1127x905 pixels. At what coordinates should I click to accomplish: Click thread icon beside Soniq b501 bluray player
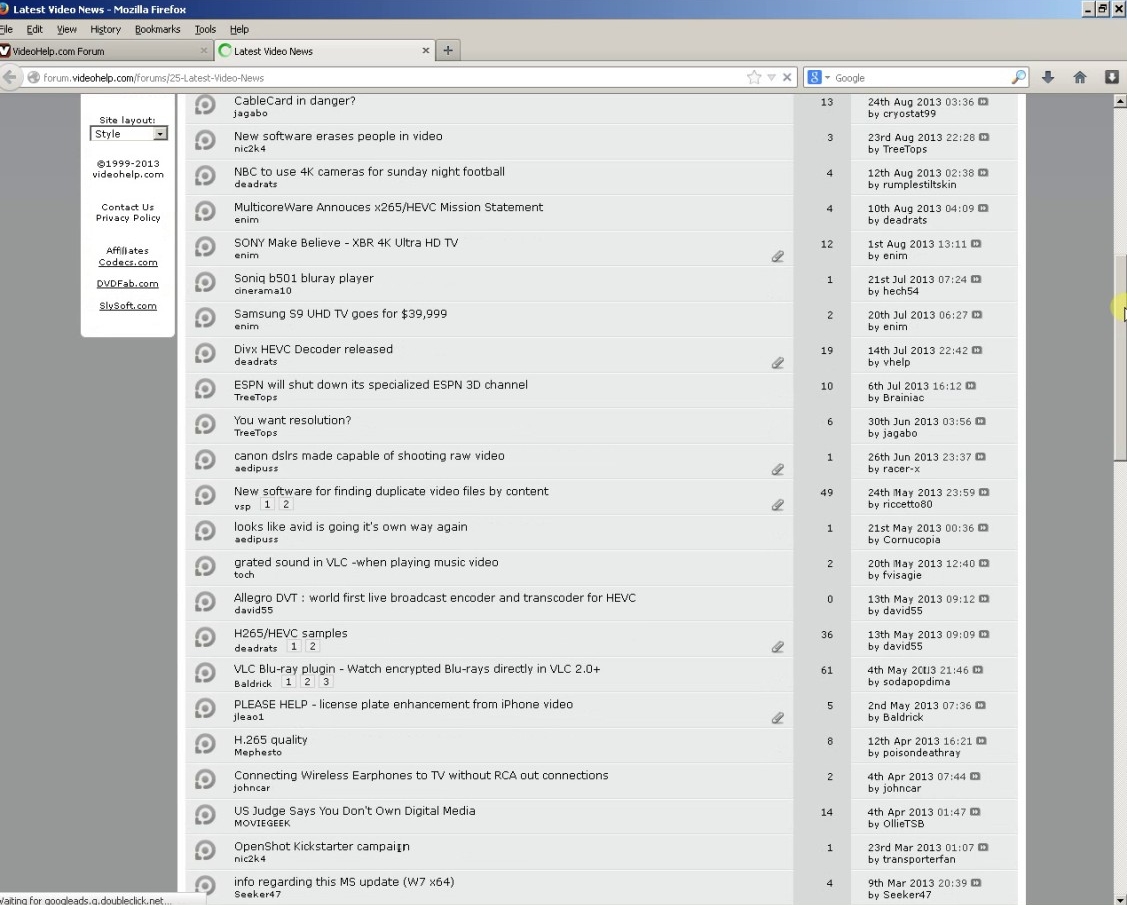(205, 282)
